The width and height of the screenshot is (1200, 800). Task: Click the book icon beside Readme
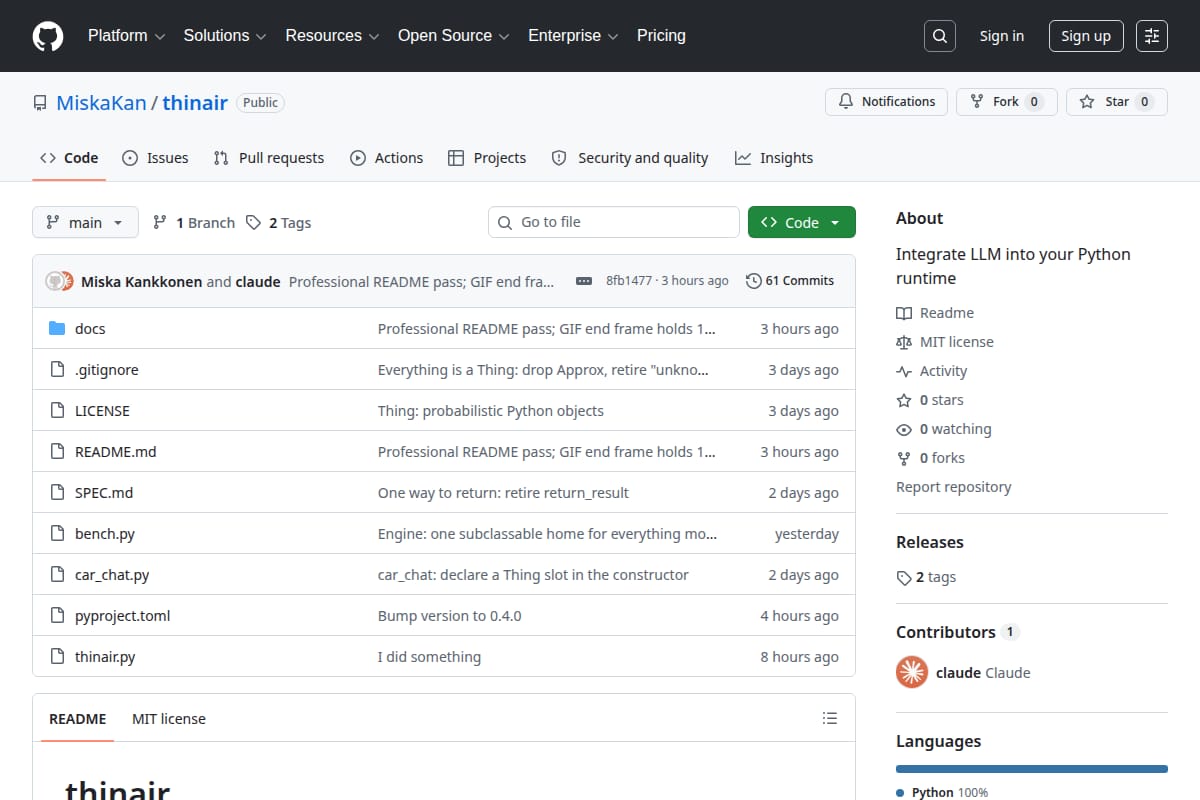click(x=904, y=313)
